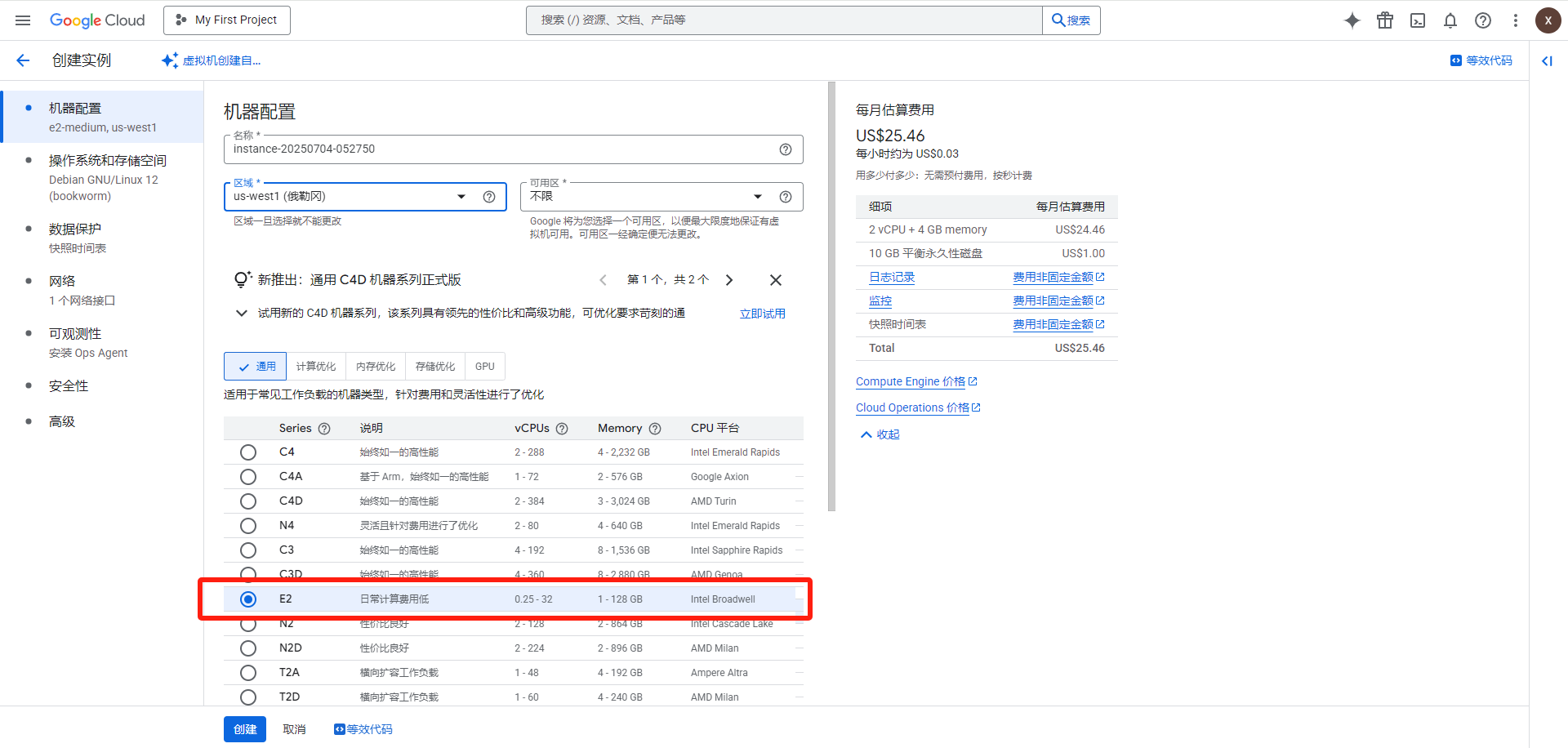Click 立即试用 try now link
This screenshot has width=1568, height=748.
tap(763, 314)
